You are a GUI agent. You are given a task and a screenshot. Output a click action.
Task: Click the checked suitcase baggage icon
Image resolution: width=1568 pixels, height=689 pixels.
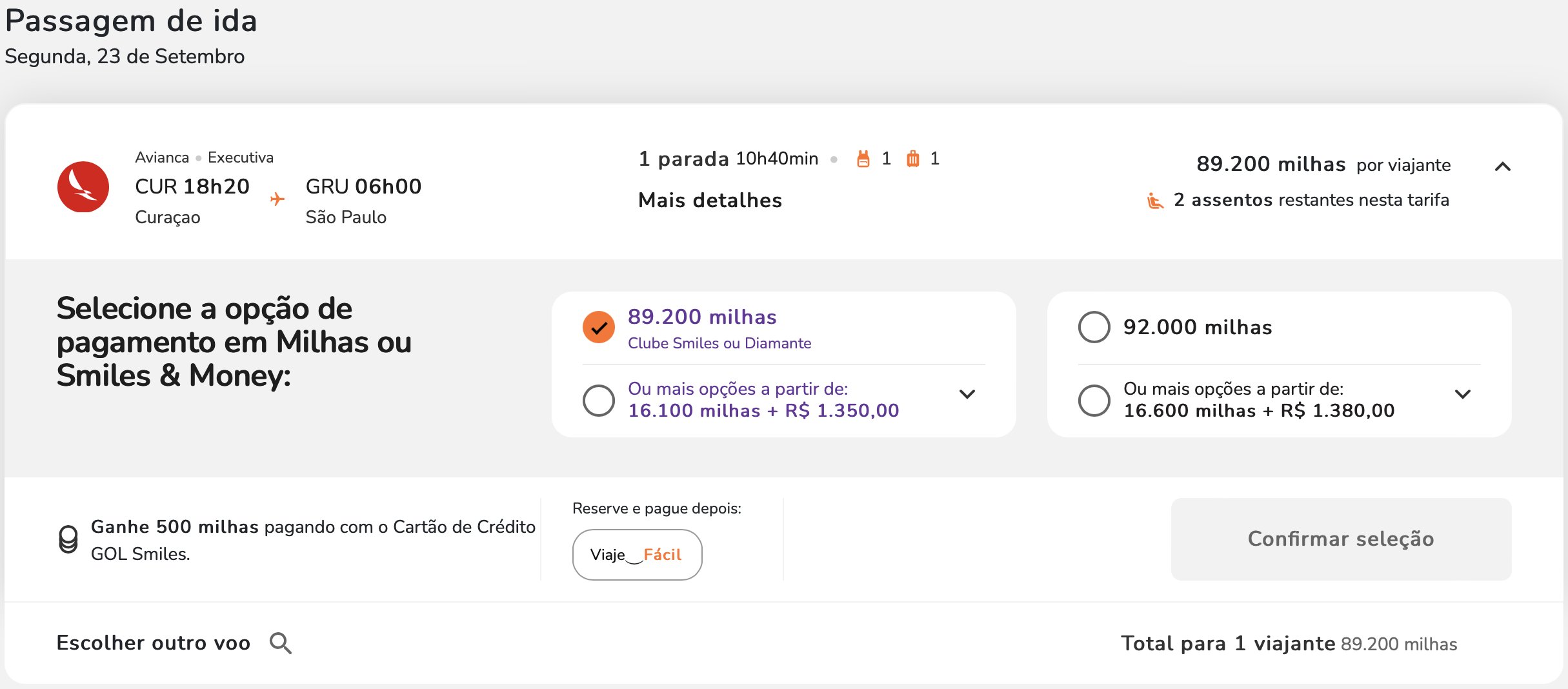[x=912, y=159]
